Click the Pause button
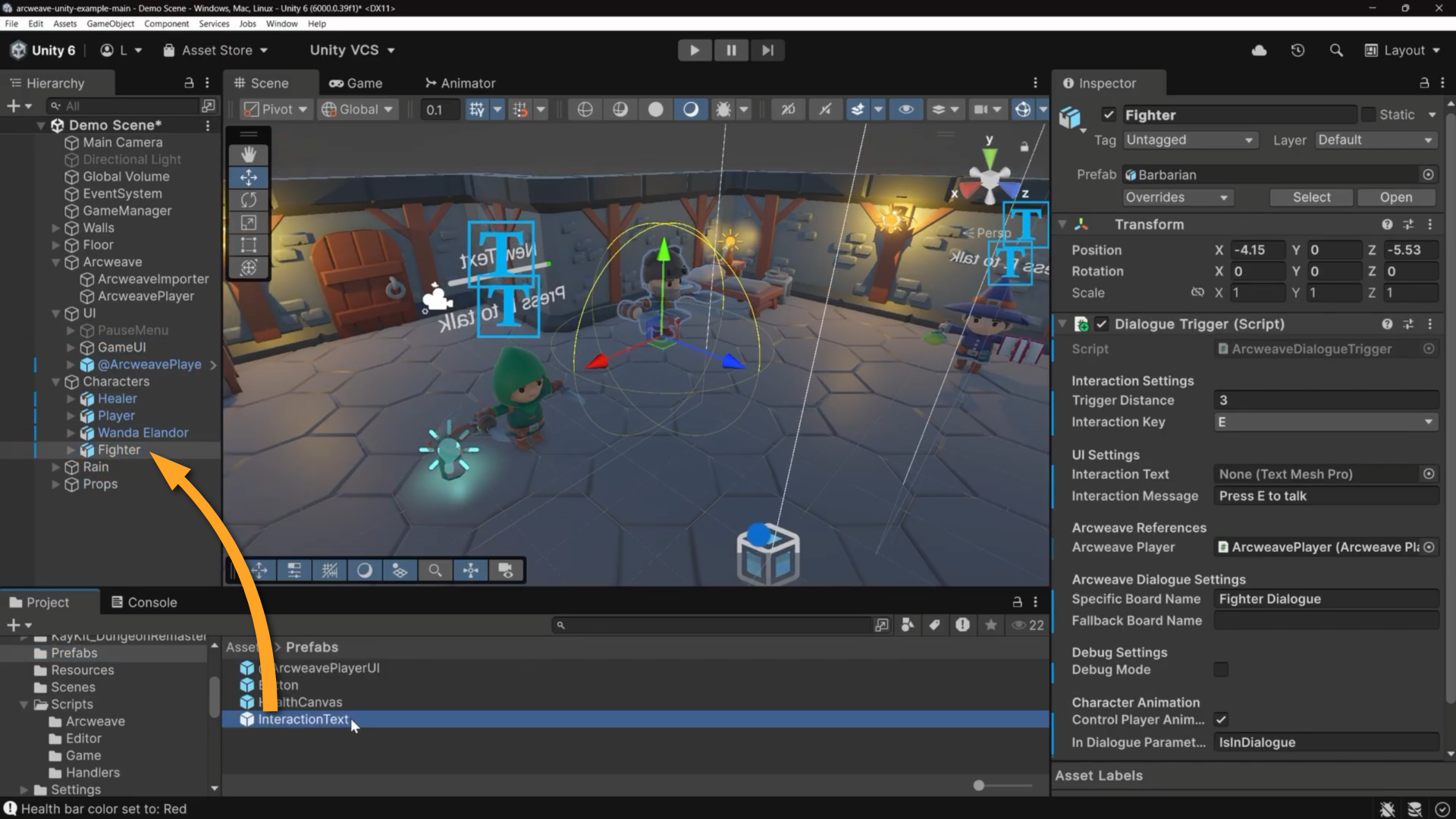The width and height of the screenshot is (1456, 819). click(731, 50)
